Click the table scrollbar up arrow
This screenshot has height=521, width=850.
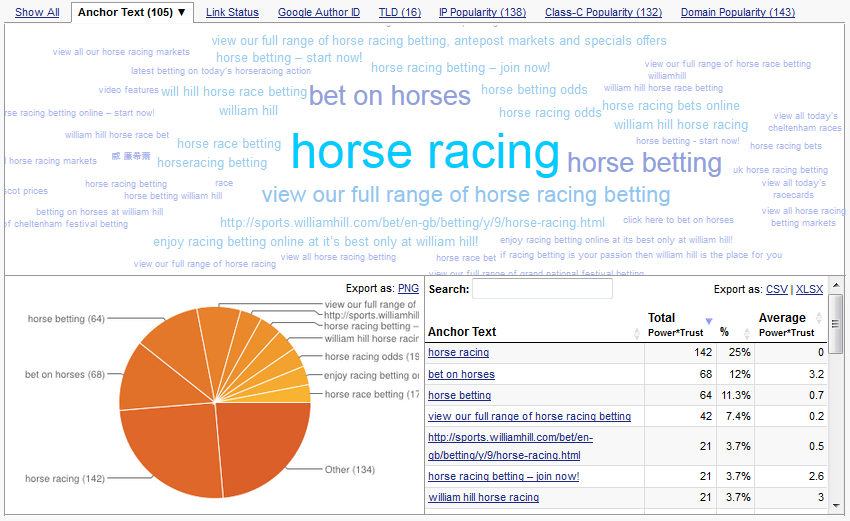click(x=836, y=285)
